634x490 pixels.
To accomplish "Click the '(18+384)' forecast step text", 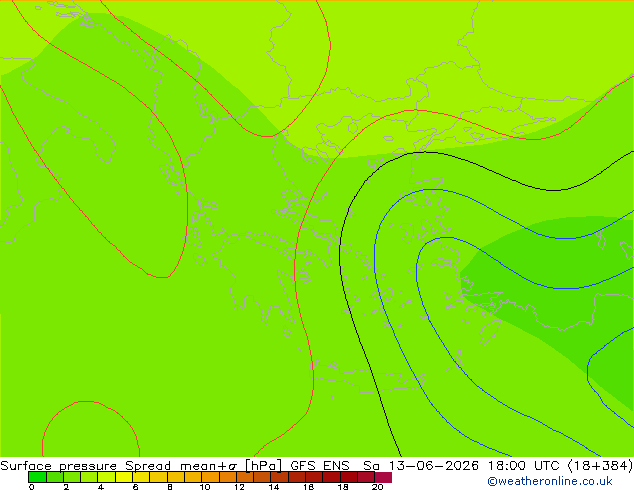I will click(600, 466).
